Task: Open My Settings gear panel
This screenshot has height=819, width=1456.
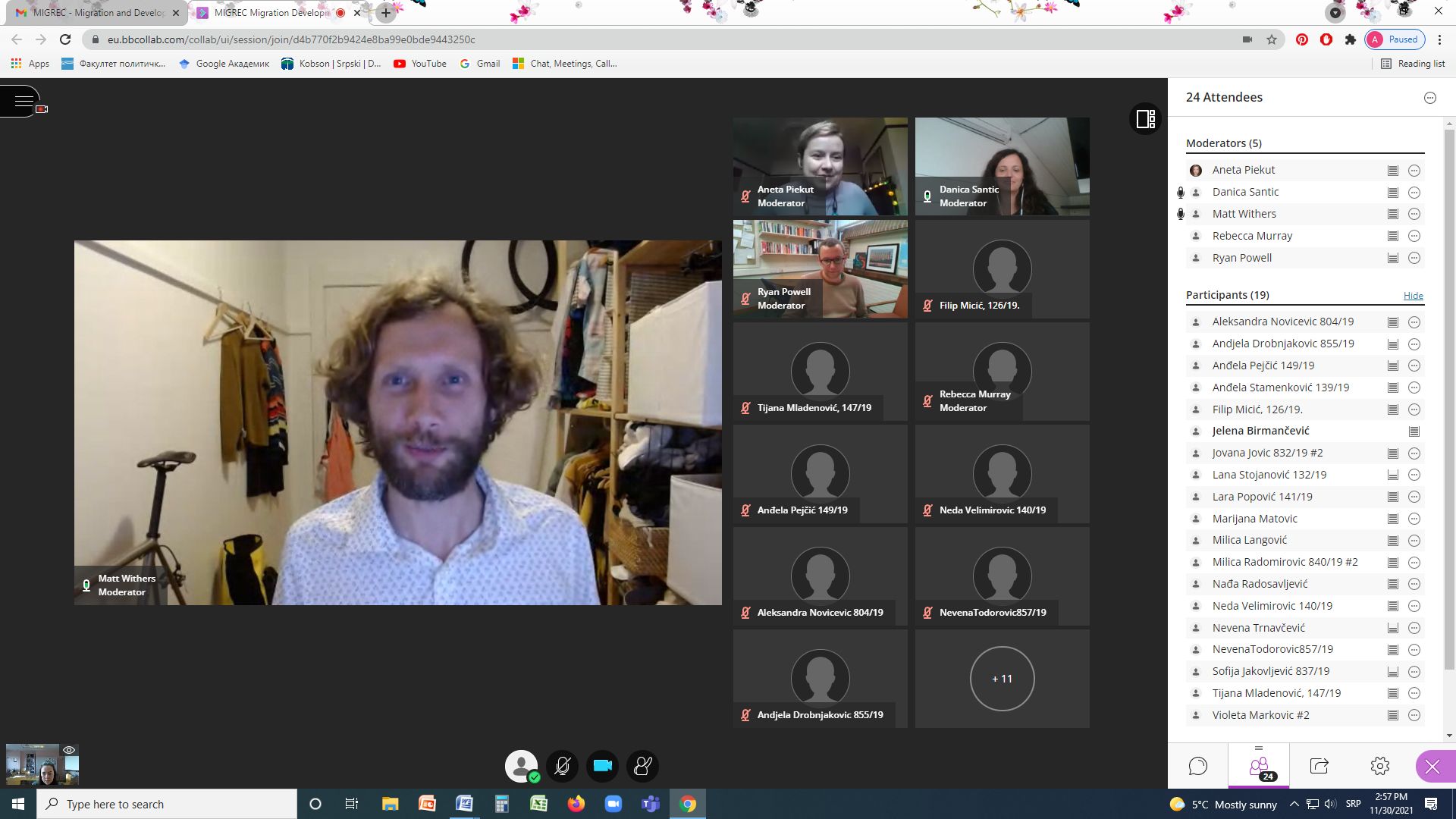Action: [1380, 766]
